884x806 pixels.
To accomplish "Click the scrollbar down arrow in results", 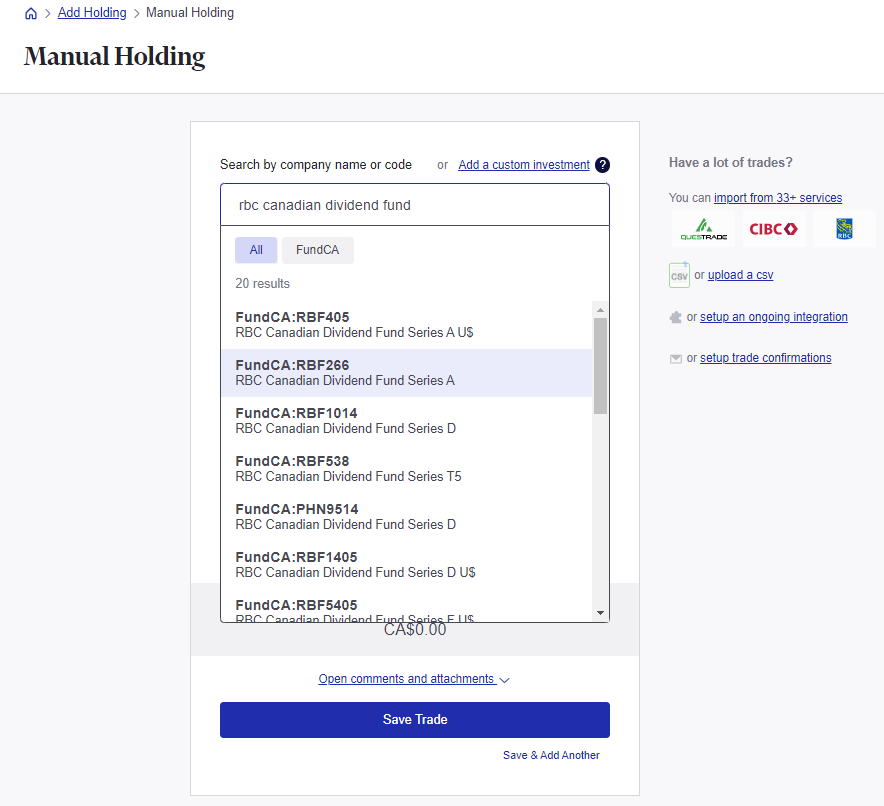I will pos(600,612).
